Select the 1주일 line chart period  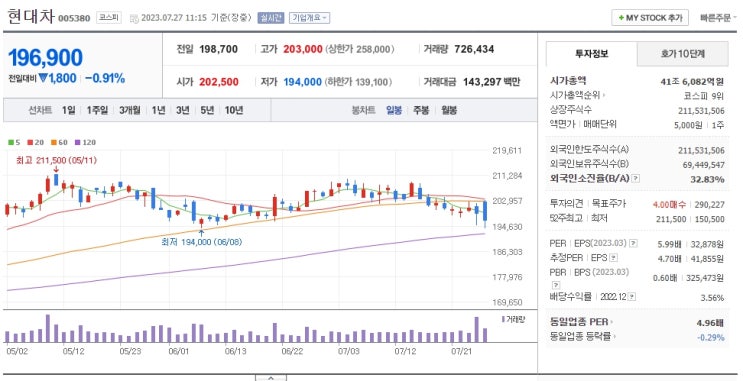pos(97,110)
